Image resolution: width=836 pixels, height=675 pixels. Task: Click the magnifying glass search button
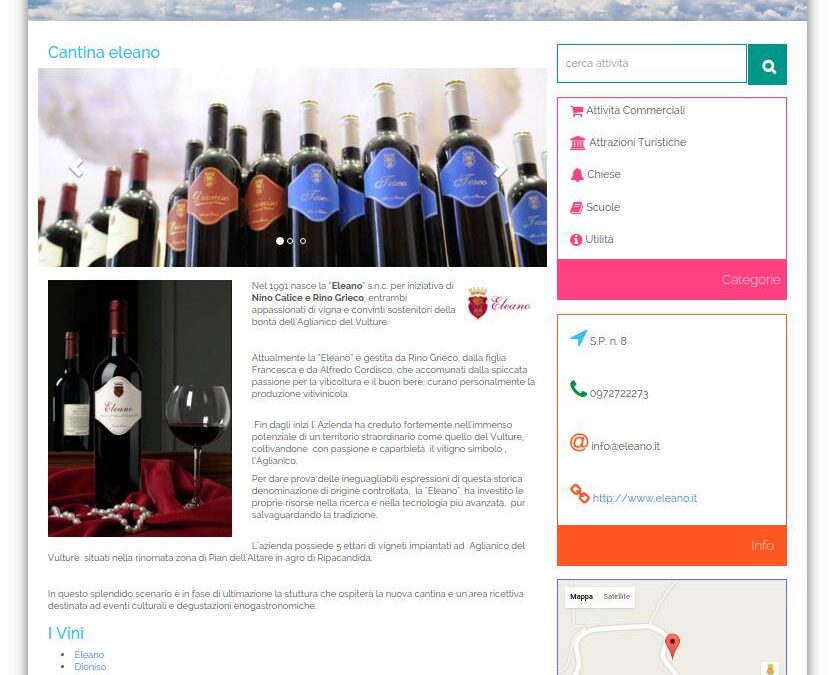(767, 65)
